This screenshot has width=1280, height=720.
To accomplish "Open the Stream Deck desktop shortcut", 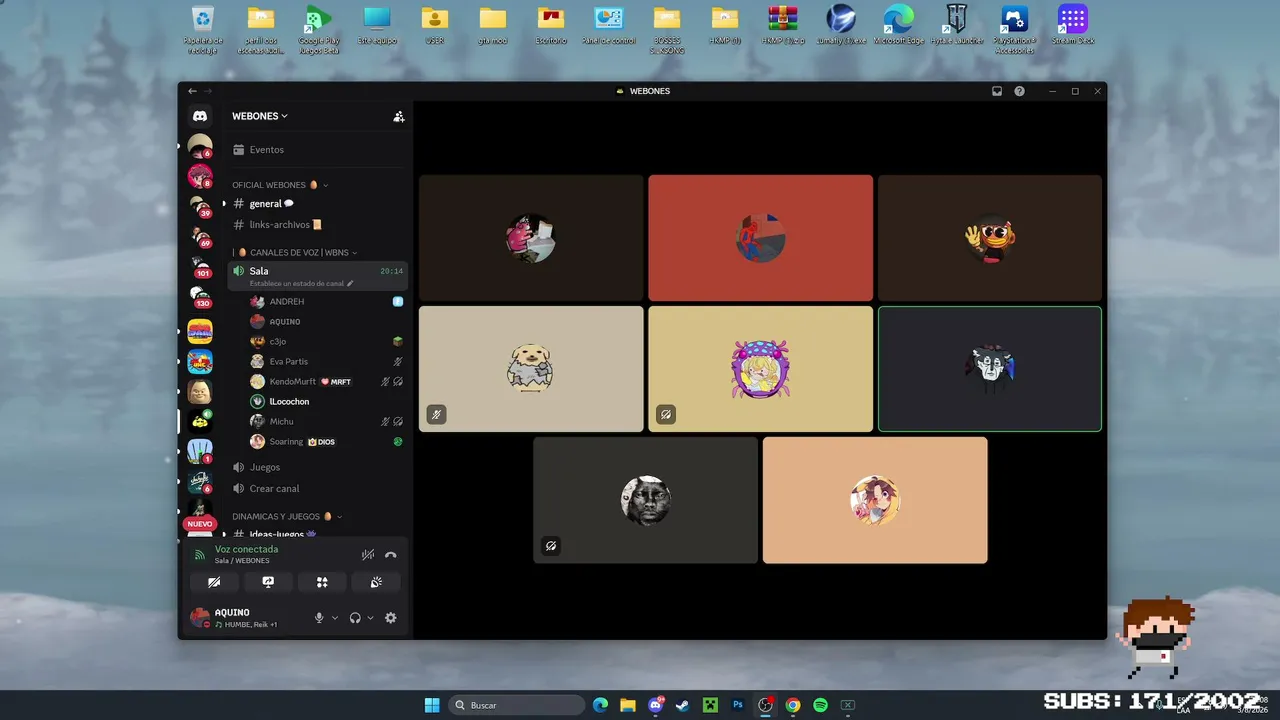I will point(1072,25).
